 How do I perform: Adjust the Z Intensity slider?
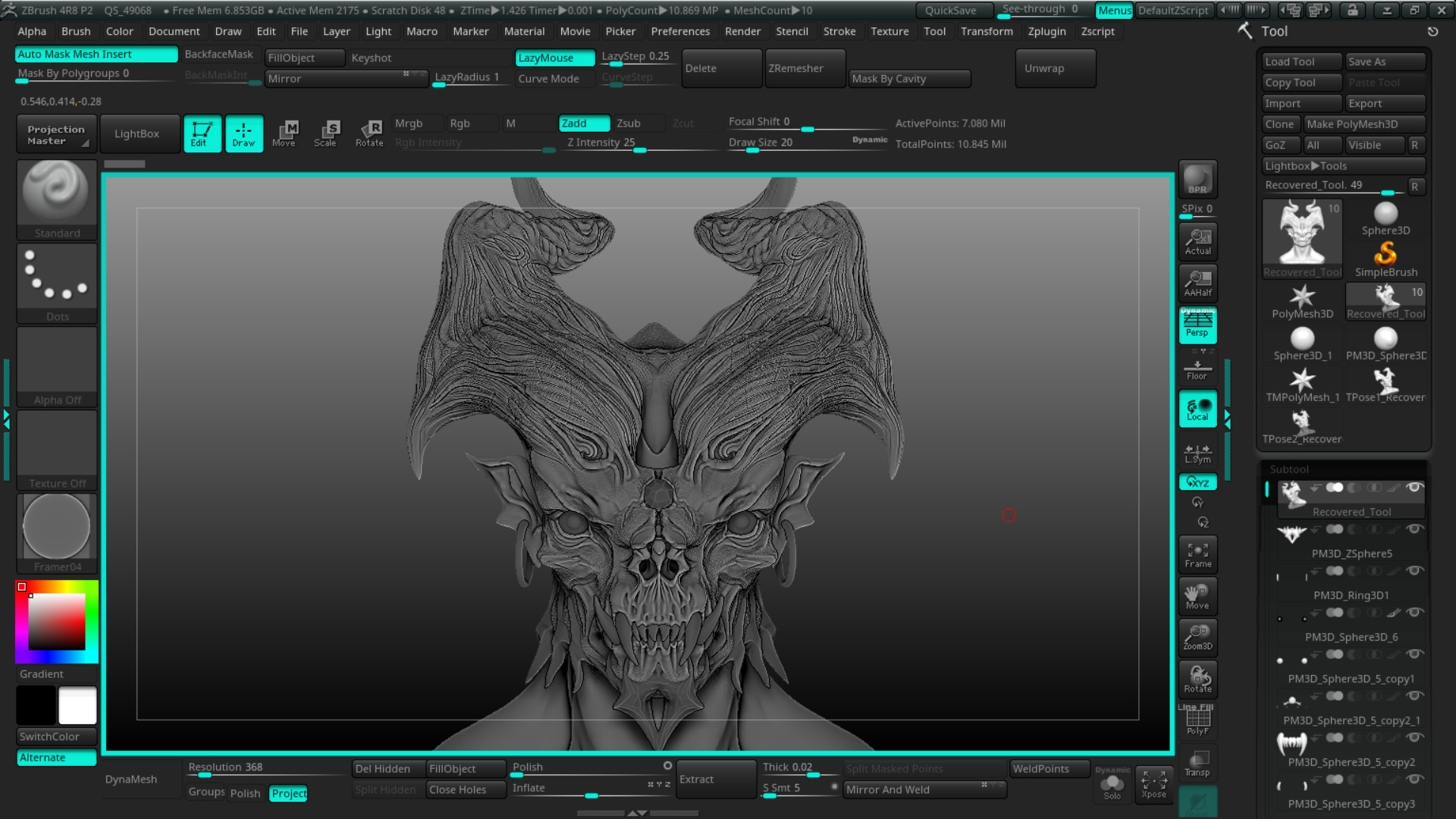point(641,143)
